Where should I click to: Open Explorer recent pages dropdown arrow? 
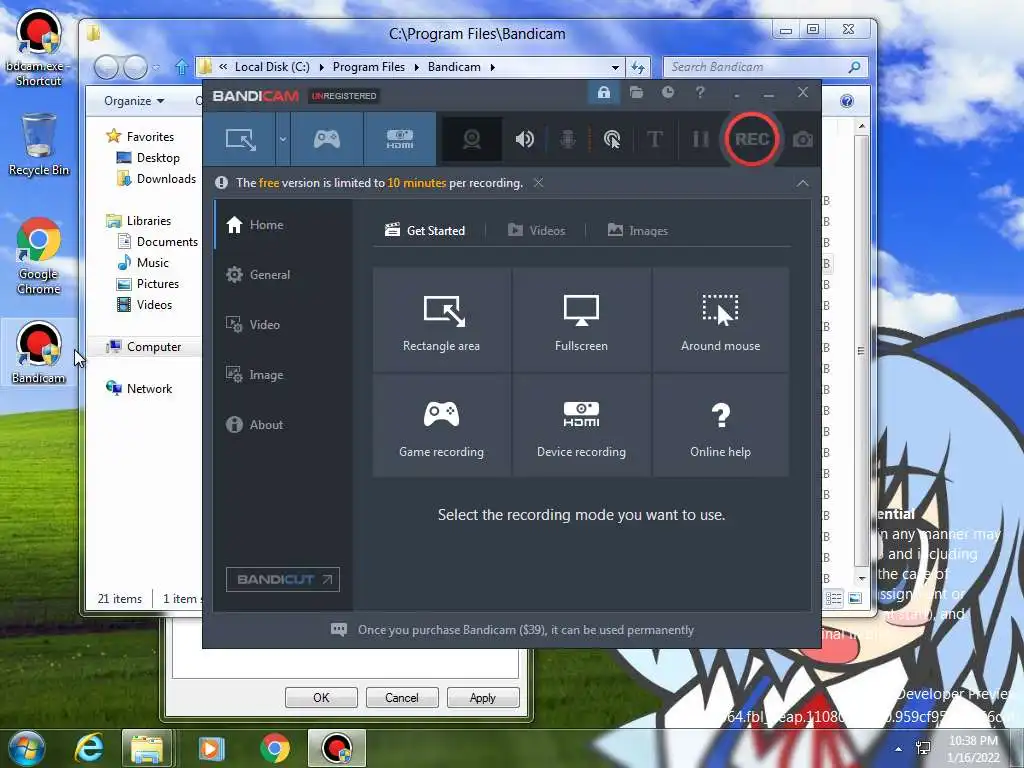tap(156, 67)
